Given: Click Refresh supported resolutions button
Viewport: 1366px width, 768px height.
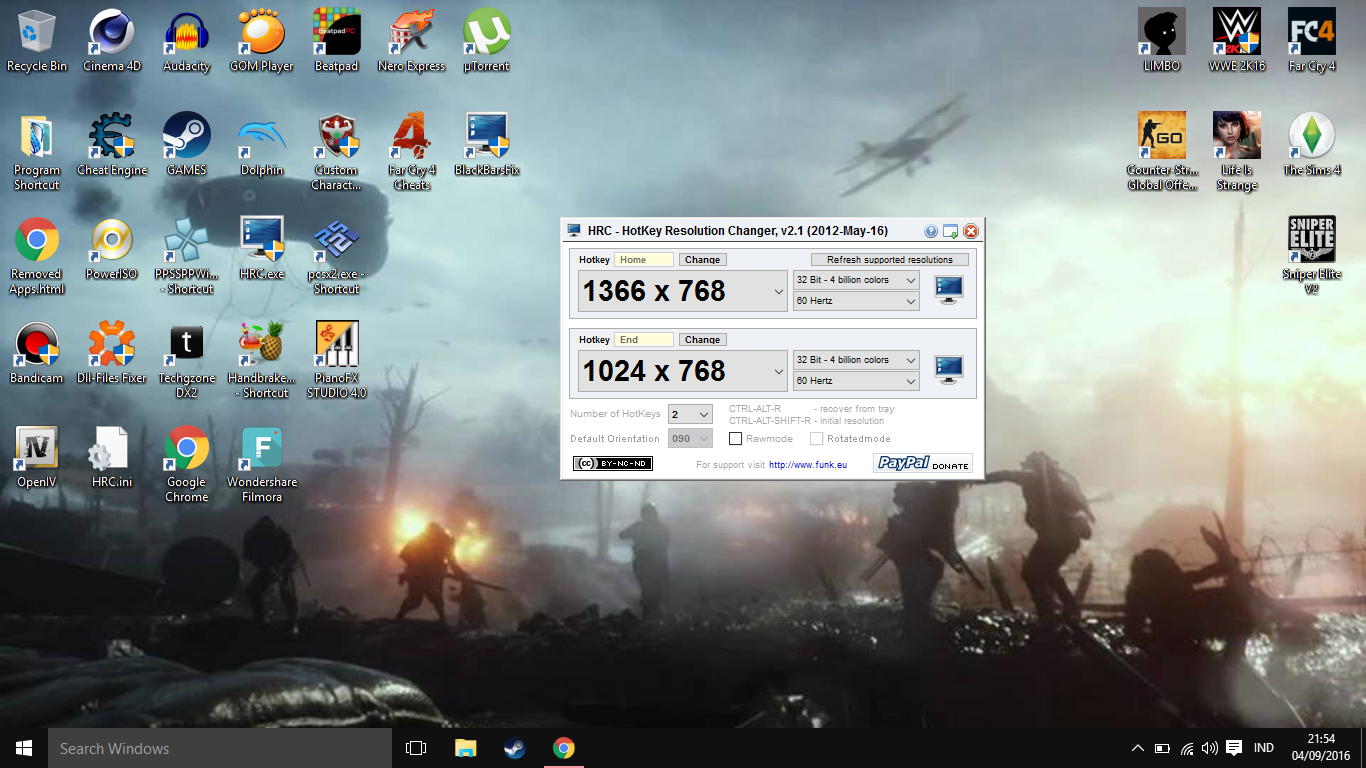Looking at the screenshot, I should tap(890, 260).
